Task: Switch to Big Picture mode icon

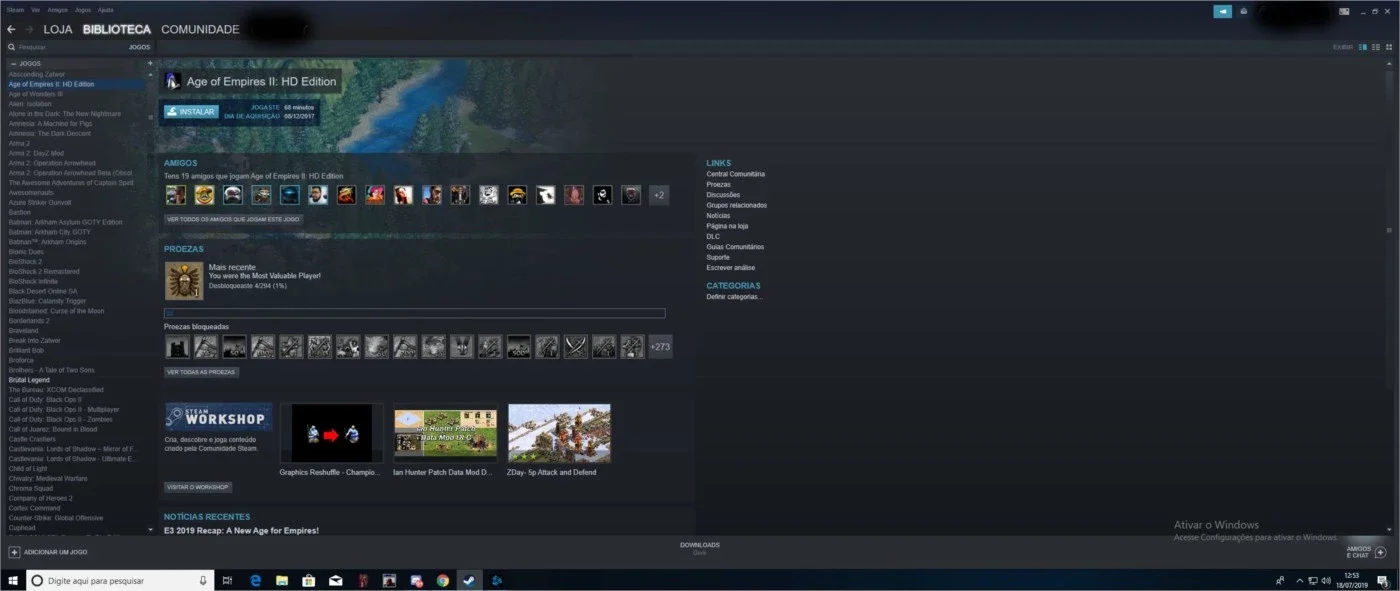Action: tap(1344, 11)
